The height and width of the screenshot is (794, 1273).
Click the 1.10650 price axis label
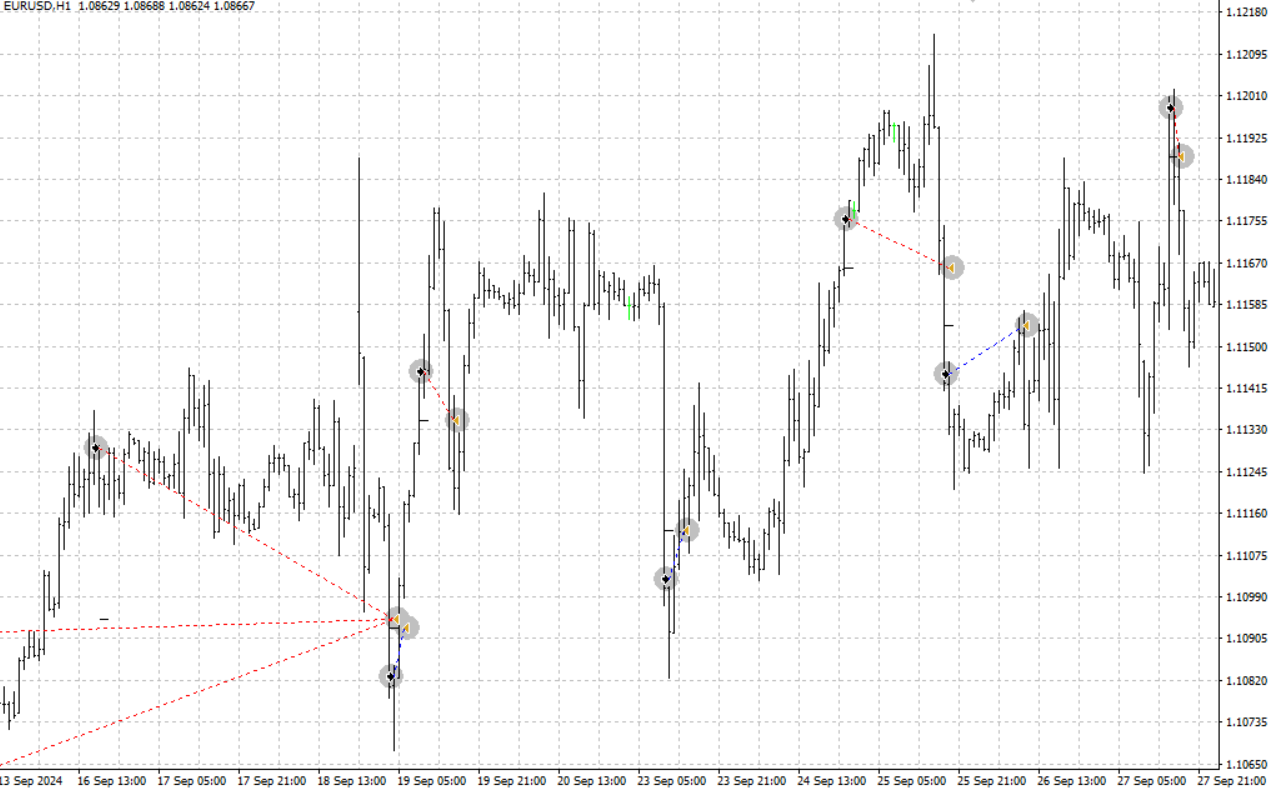pyautogui.click(x=1244, y=764)
